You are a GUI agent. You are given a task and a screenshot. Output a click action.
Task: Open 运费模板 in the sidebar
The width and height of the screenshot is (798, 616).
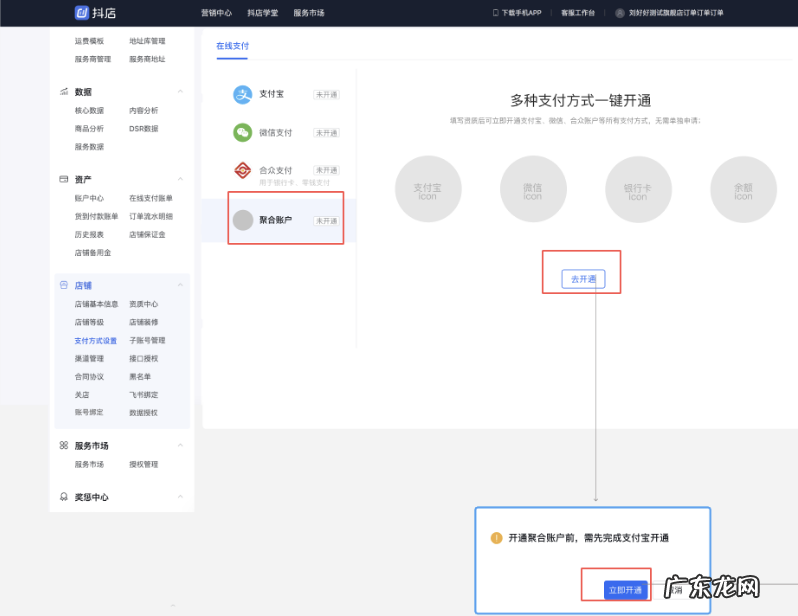click(89, 41)
